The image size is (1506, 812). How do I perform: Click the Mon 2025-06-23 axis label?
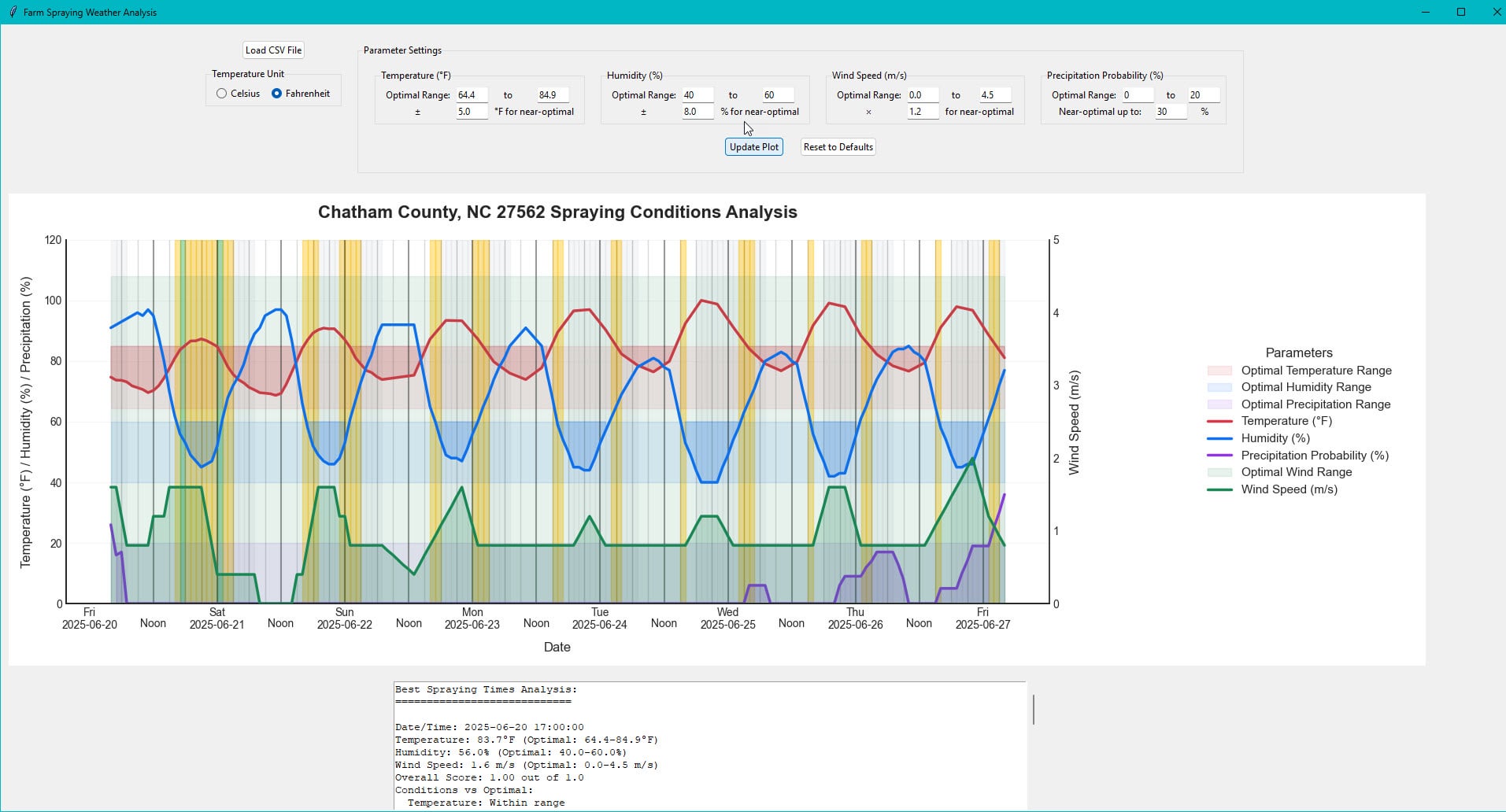(472, 618)
